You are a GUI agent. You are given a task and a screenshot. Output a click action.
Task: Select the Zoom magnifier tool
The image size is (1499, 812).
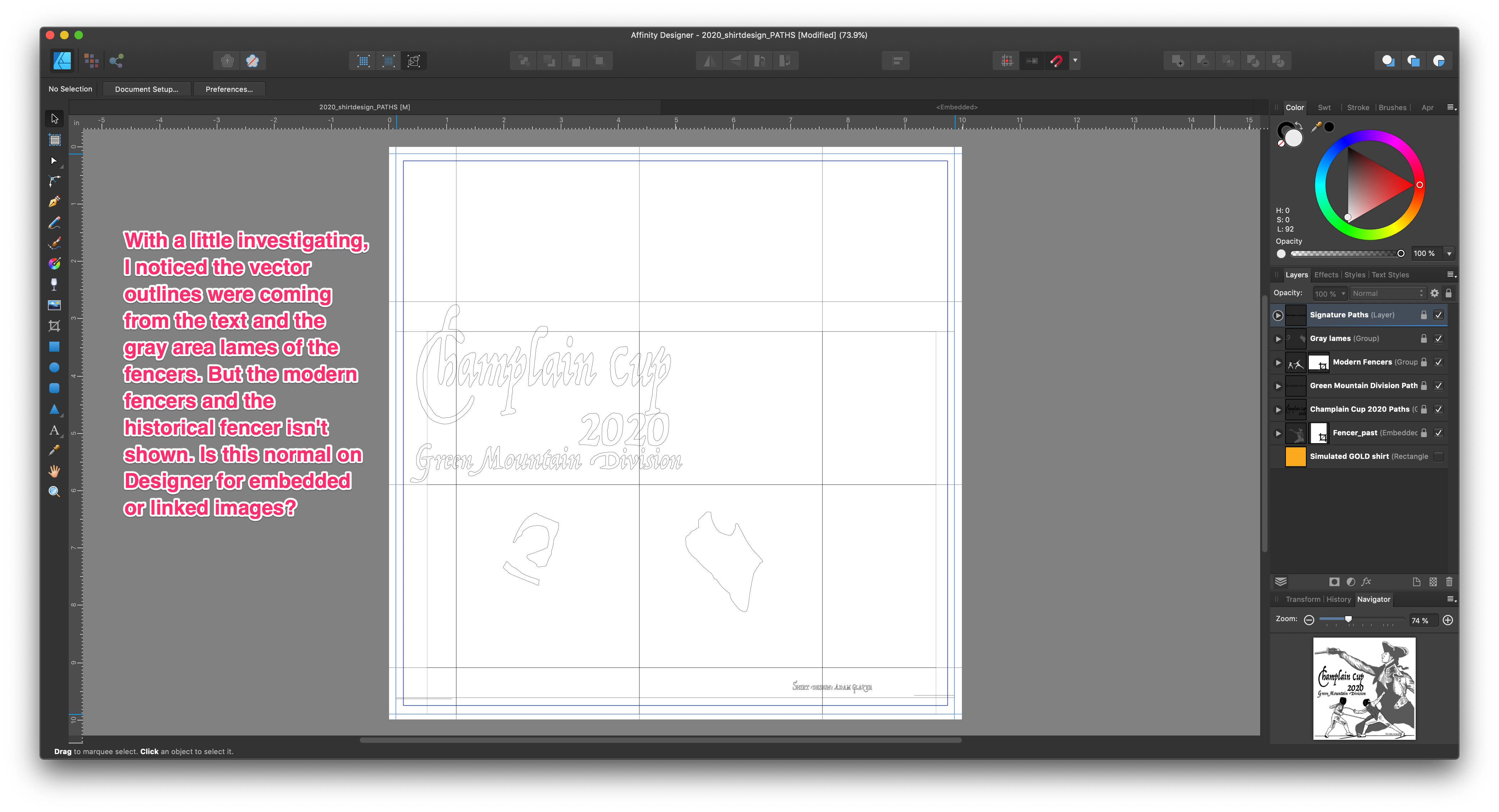click(54, 492)
